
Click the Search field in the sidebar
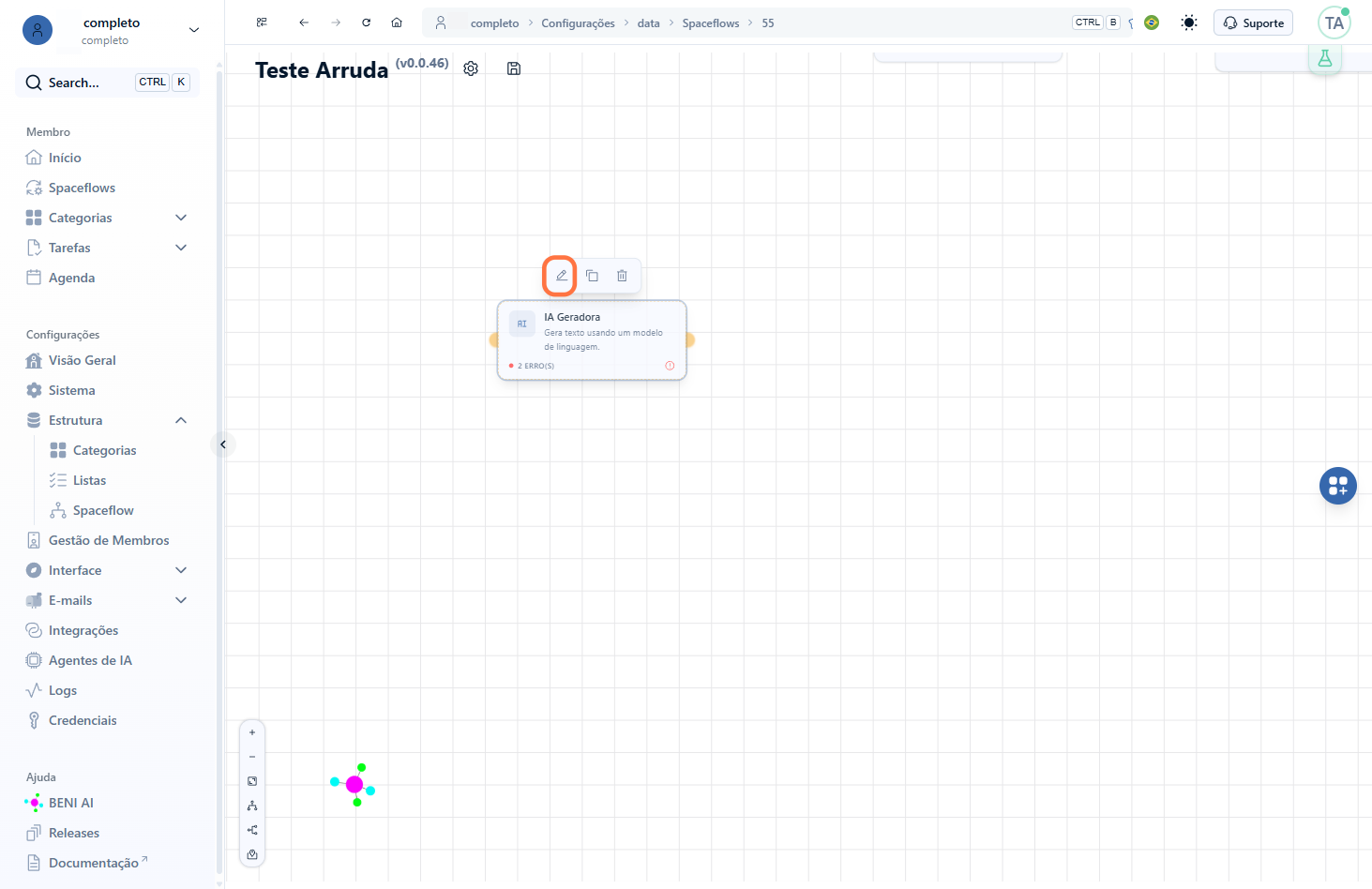point(107,83)
